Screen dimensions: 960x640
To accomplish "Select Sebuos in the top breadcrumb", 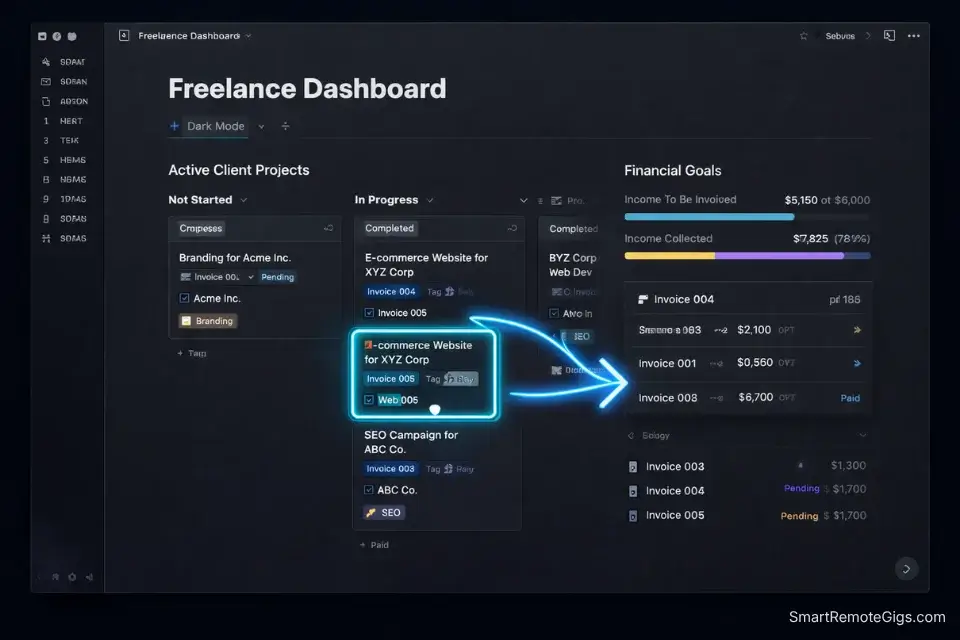I will [x=841, y=35].
